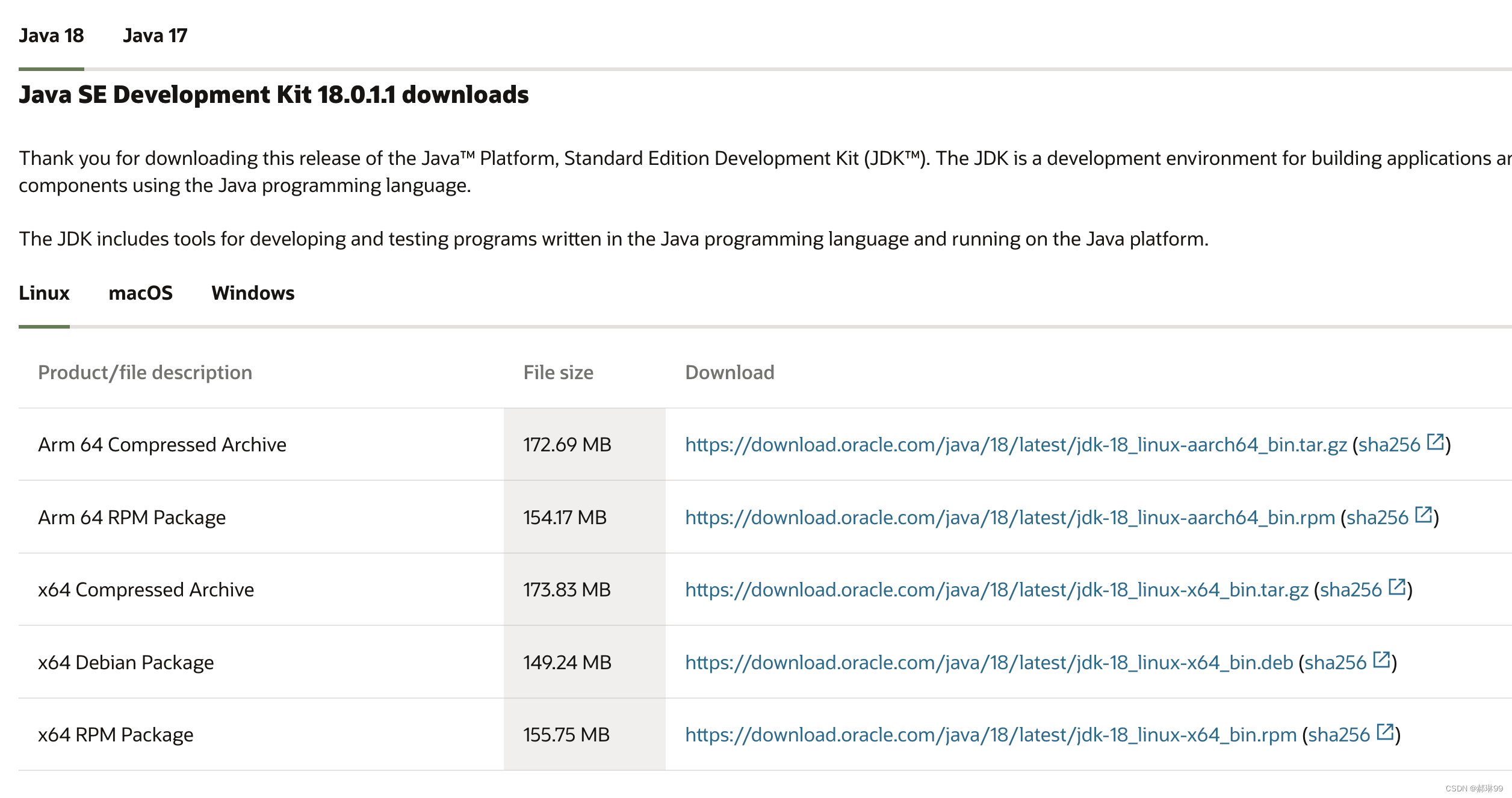This screenshot has width=1512, height=798.
Task: Click the 172.69 MB file size cell
Action: pyautogui.click(x=584, y=445)
